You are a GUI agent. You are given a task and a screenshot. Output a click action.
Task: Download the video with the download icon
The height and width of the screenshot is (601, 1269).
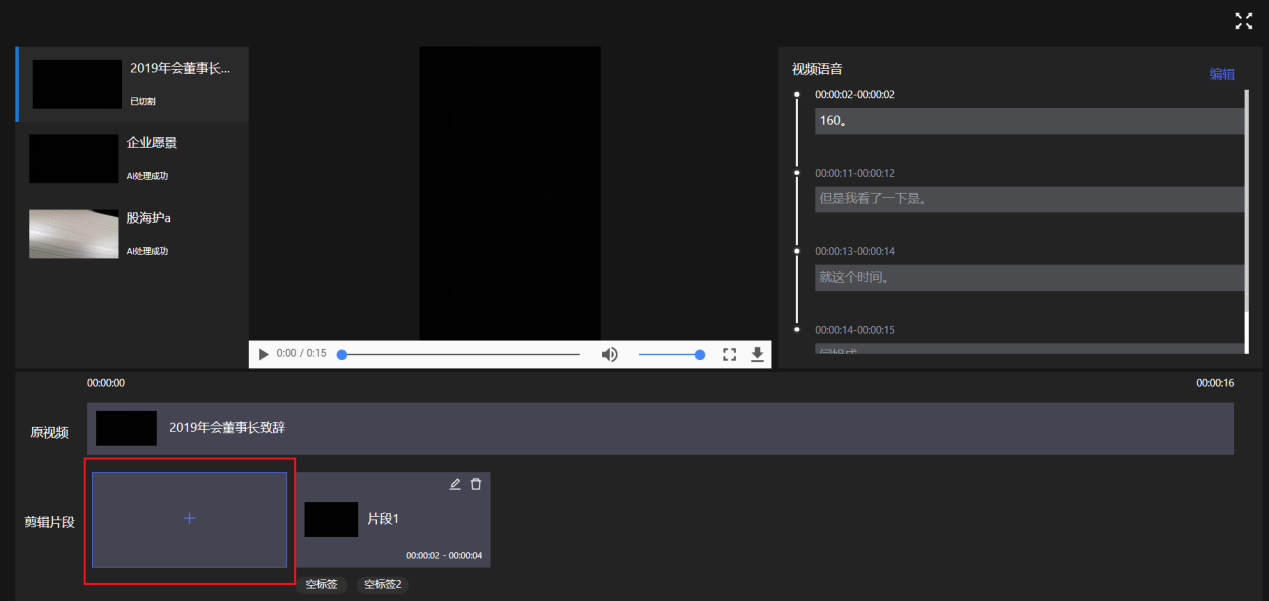pos(757,354)
